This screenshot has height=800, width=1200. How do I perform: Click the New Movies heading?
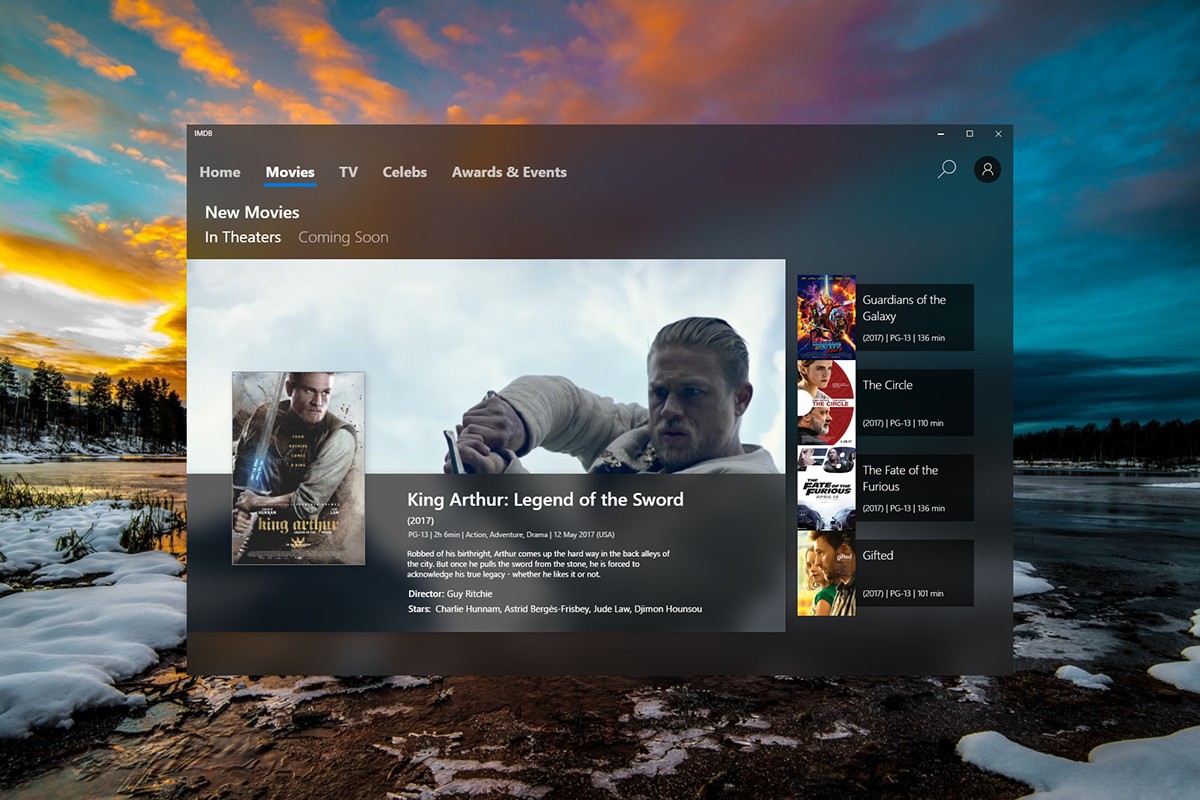252,212
